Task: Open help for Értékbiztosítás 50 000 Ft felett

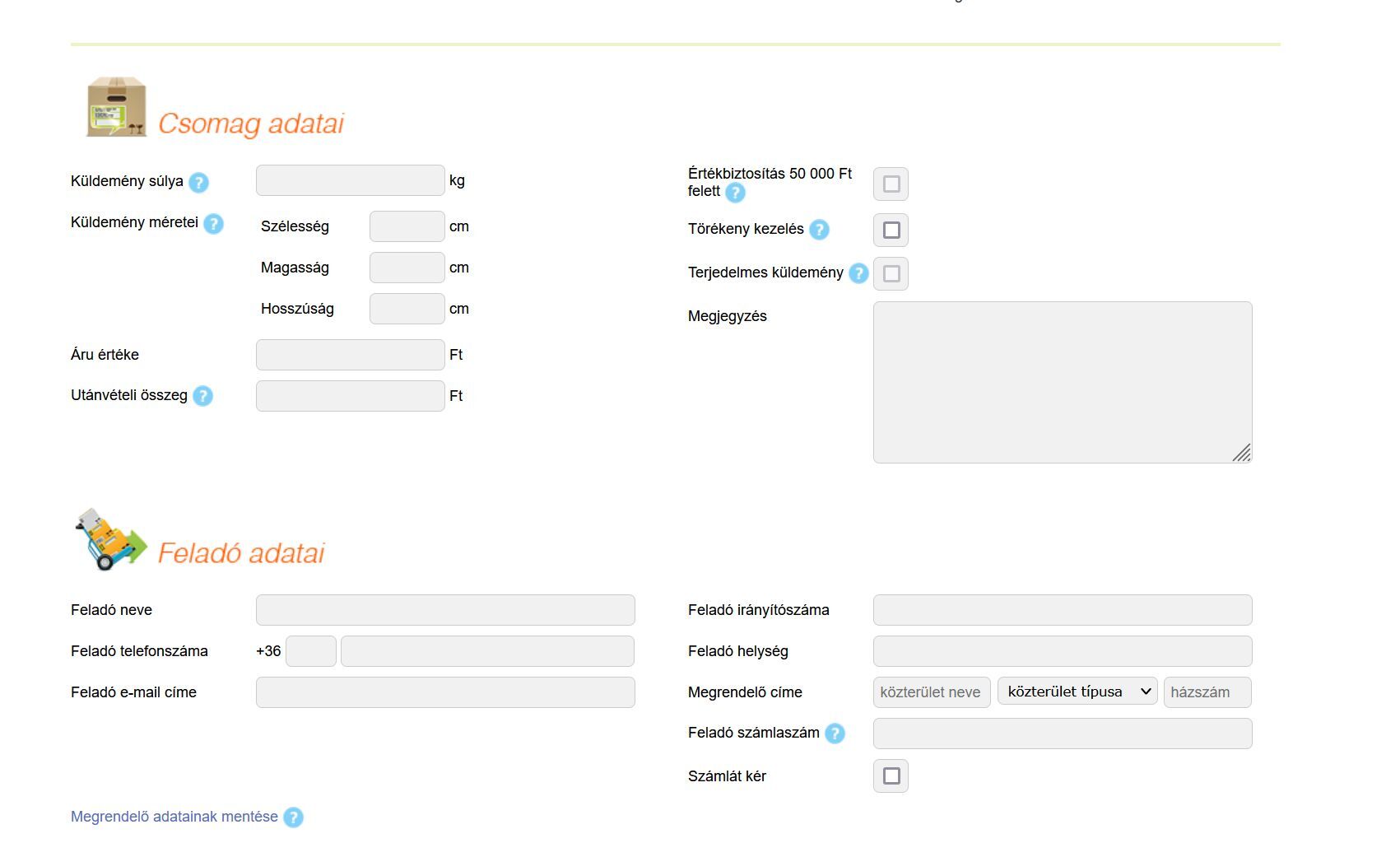Action: (735, 193)
